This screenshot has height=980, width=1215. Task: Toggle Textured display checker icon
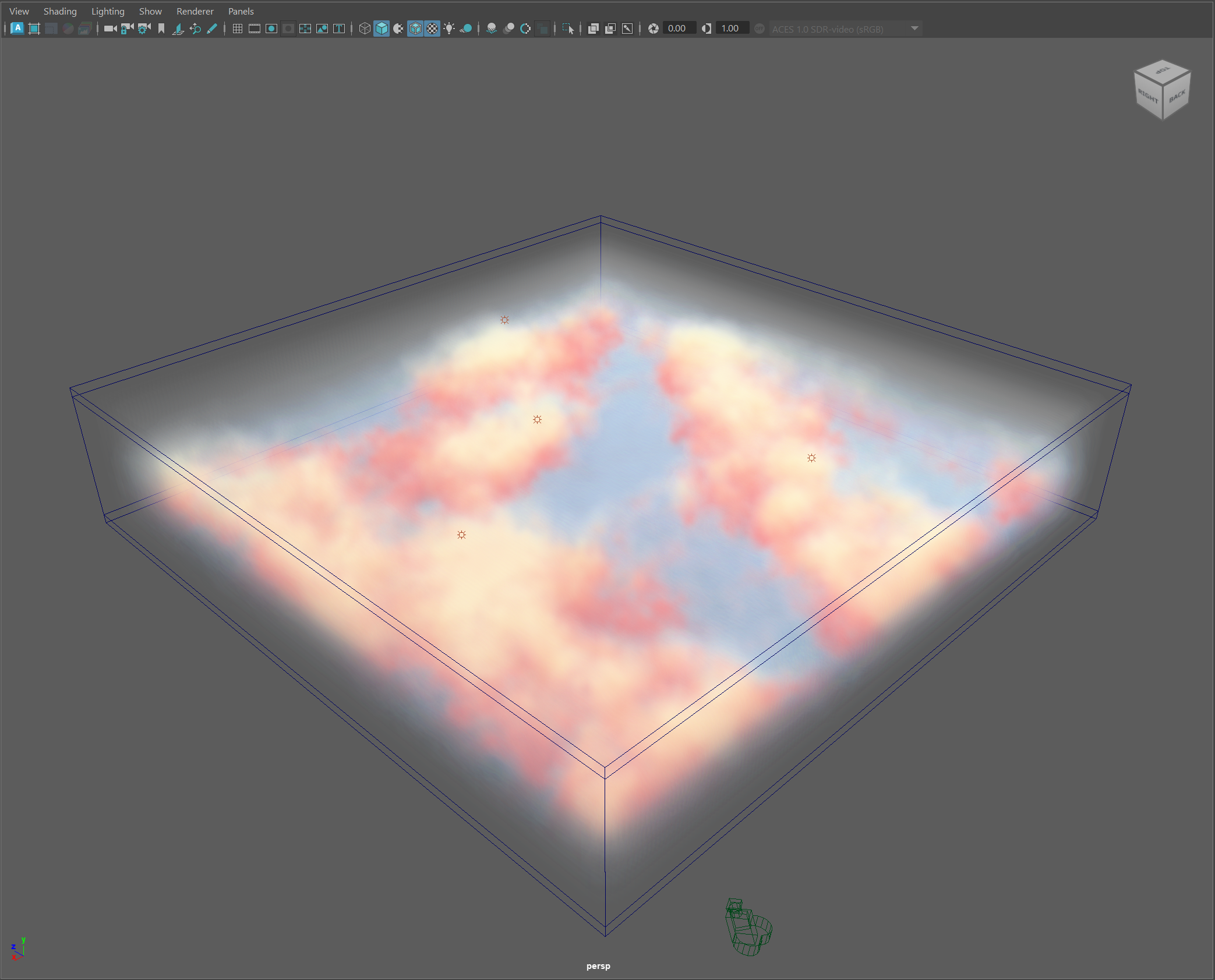tap(432, 29)
